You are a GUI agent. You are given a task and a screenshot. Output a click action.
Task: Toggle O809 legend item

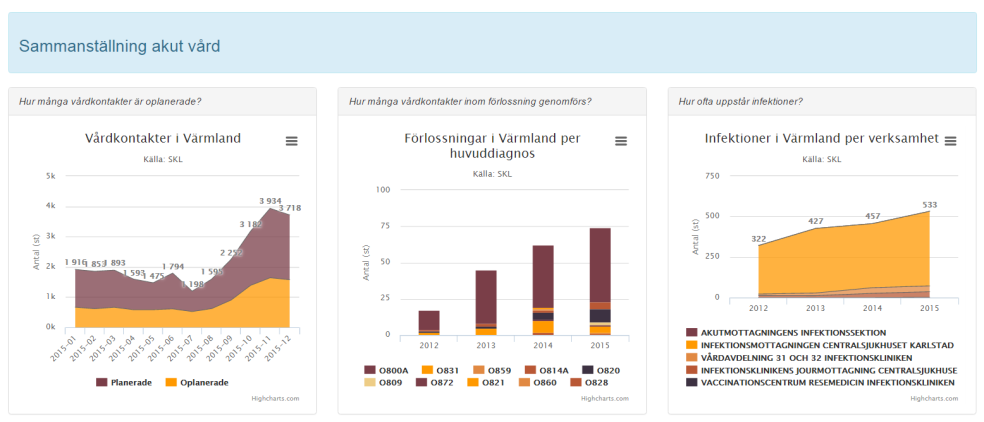[383, 382]
